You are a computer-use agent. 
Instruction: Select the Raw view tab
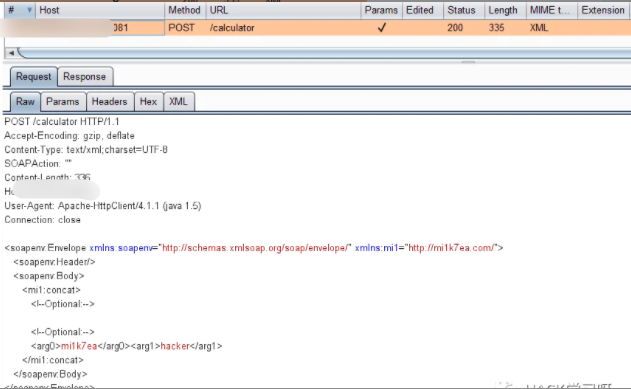pyautogui.click(x=25, y=102)
